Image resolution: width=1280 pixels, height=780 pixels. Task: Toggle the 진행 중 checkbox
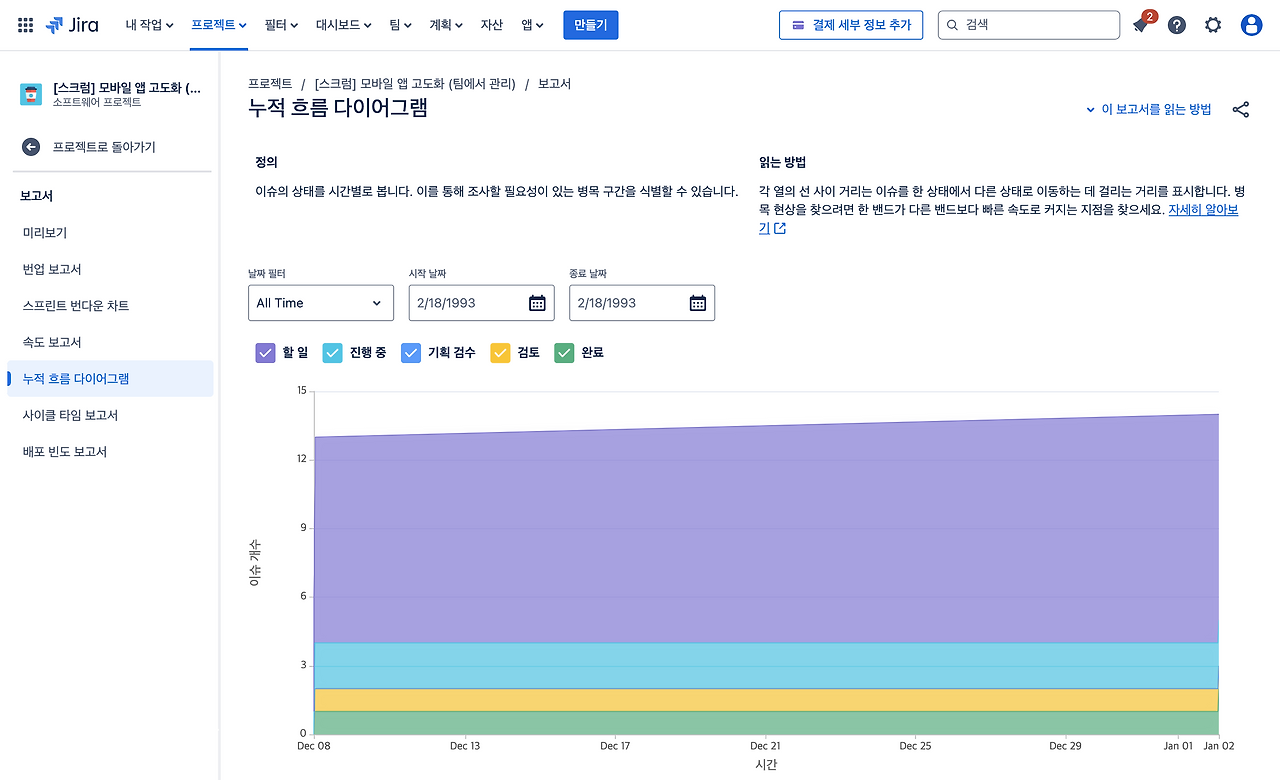click(x=331, y=352)
